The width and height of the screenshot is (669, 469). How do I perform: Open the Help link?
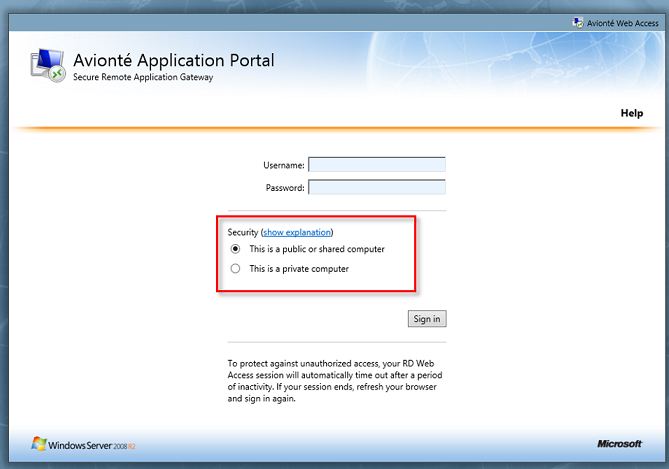tap(631, 113)
